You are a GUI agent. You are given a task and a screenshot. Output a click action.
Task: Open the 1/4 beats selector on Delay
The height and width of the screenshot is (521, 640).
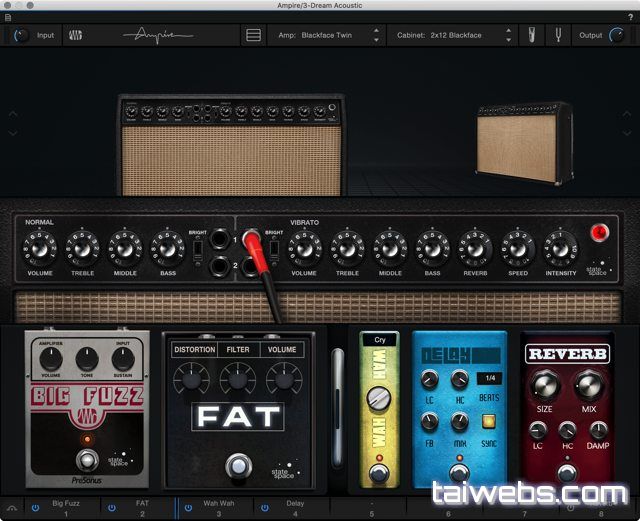[x=489, y=378]
